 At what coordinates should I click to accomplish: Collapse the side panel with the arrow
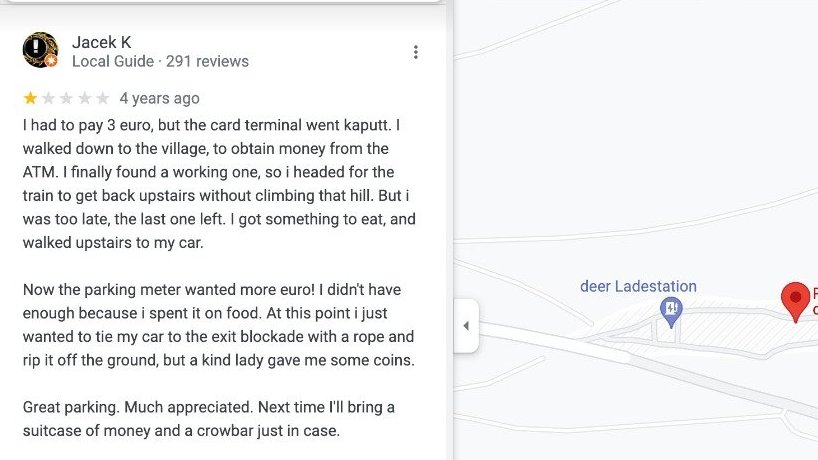click(x=466, y=326)
